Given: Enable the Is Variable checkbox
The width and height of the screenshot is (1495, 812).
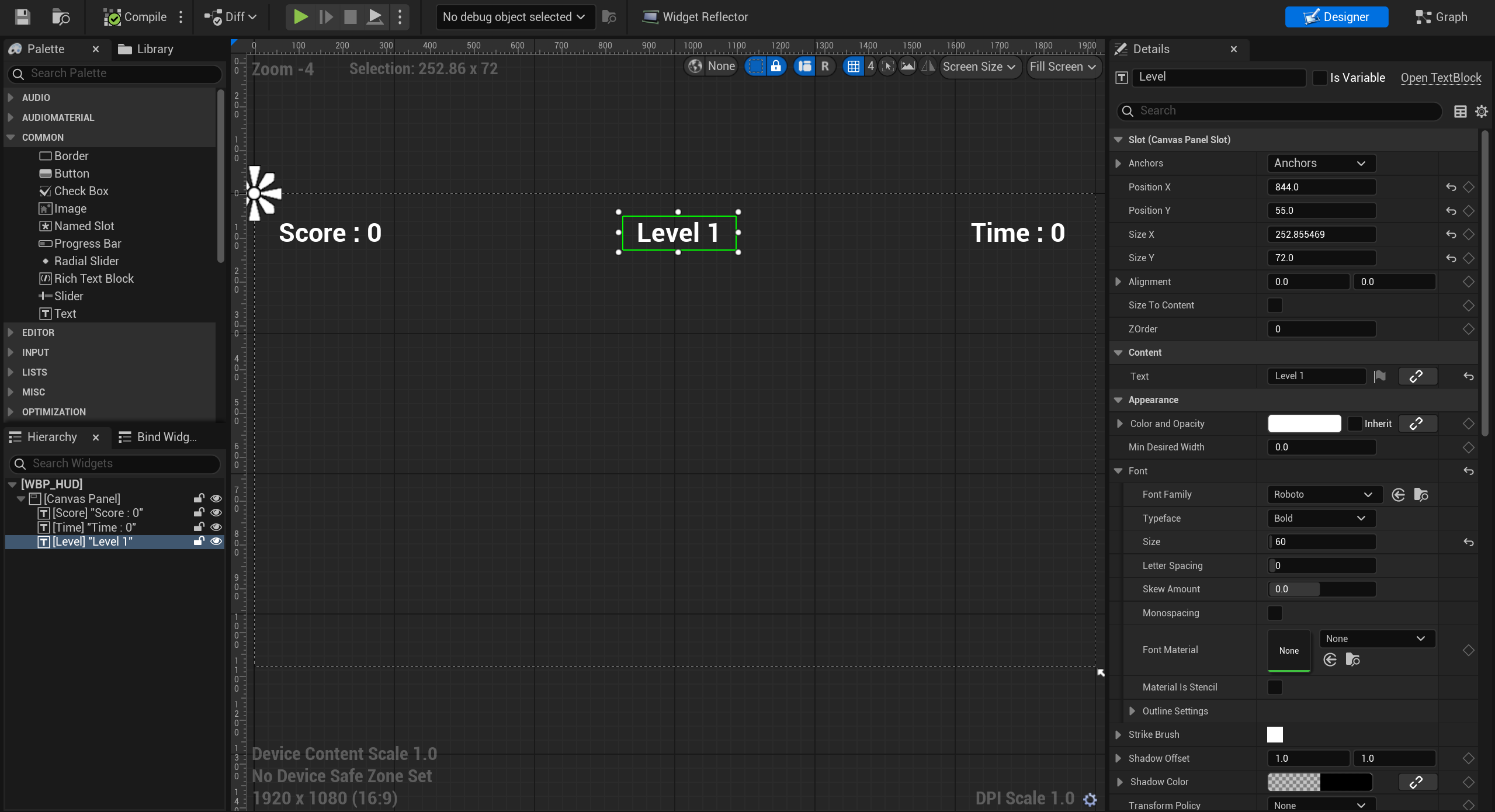Looking at the screenshot, I should [x=1319, y=78].
